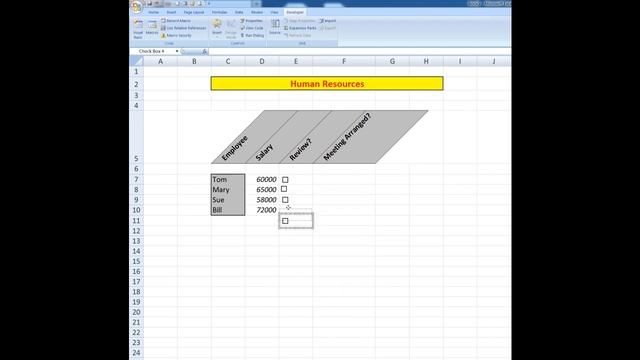
Task: Select column C header
Action: [228, 61]
